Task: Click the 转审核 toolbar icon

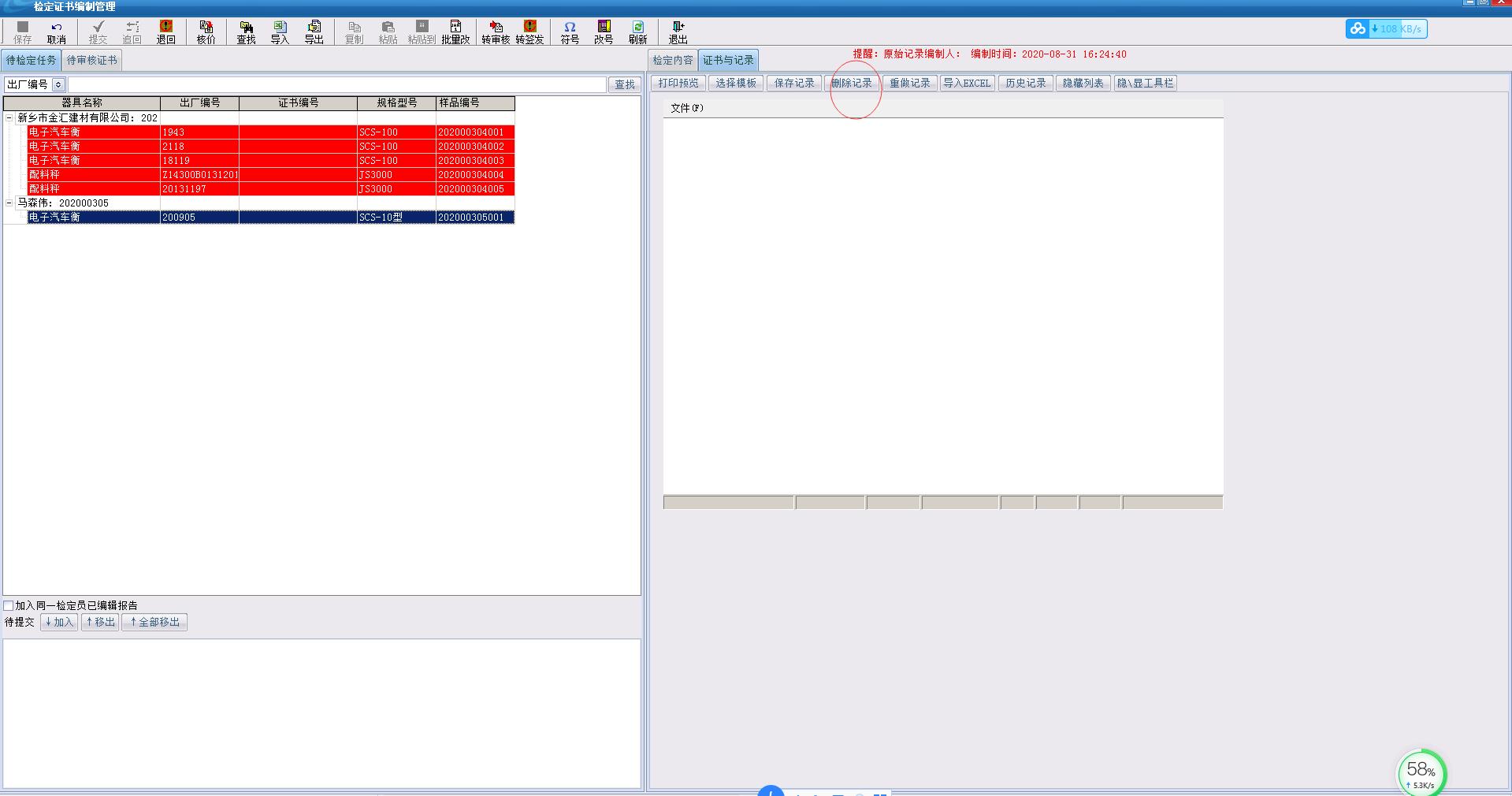Action: click(x=496, y=32)
